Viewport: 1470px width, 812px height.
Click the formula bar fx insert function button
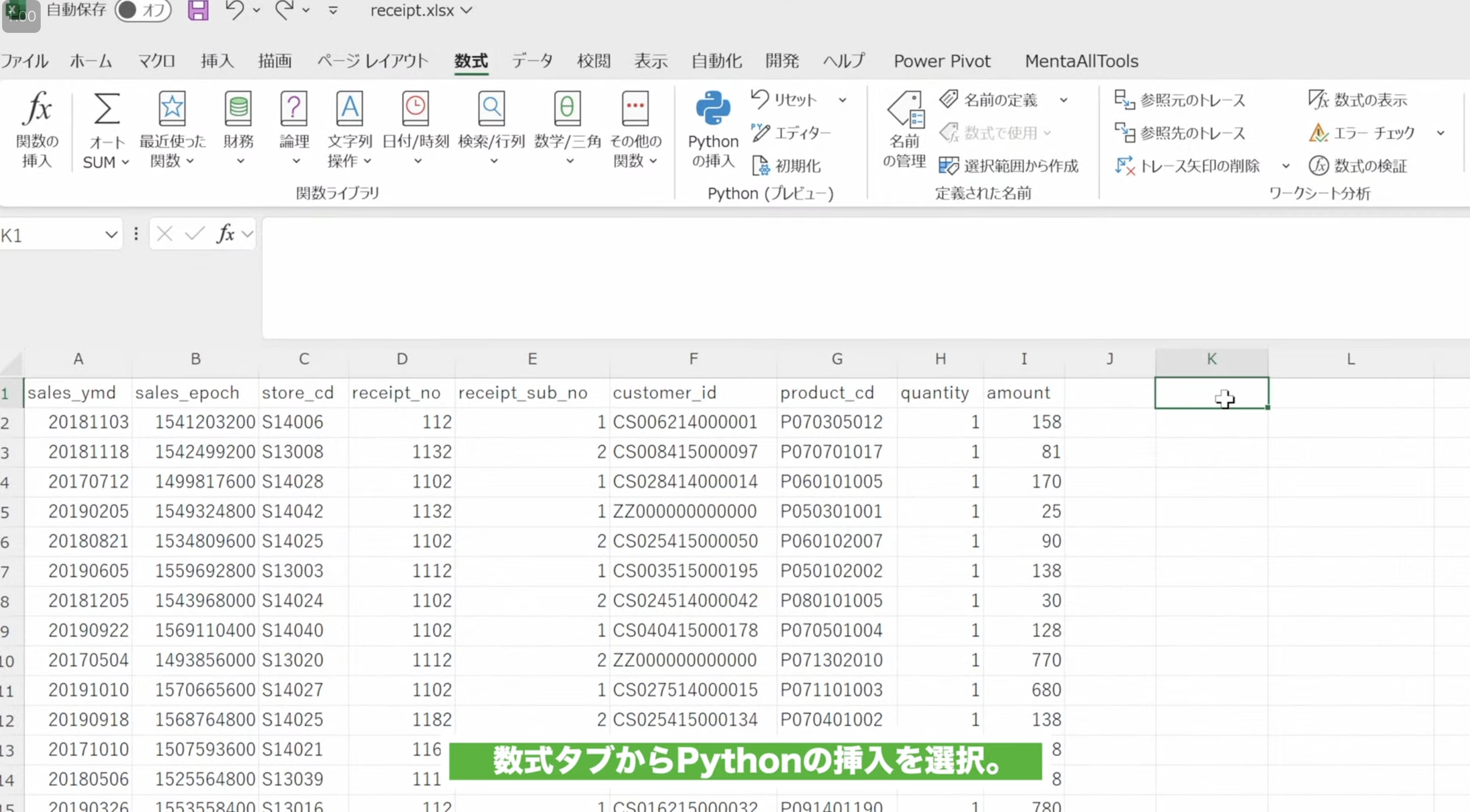coord(226,234)
